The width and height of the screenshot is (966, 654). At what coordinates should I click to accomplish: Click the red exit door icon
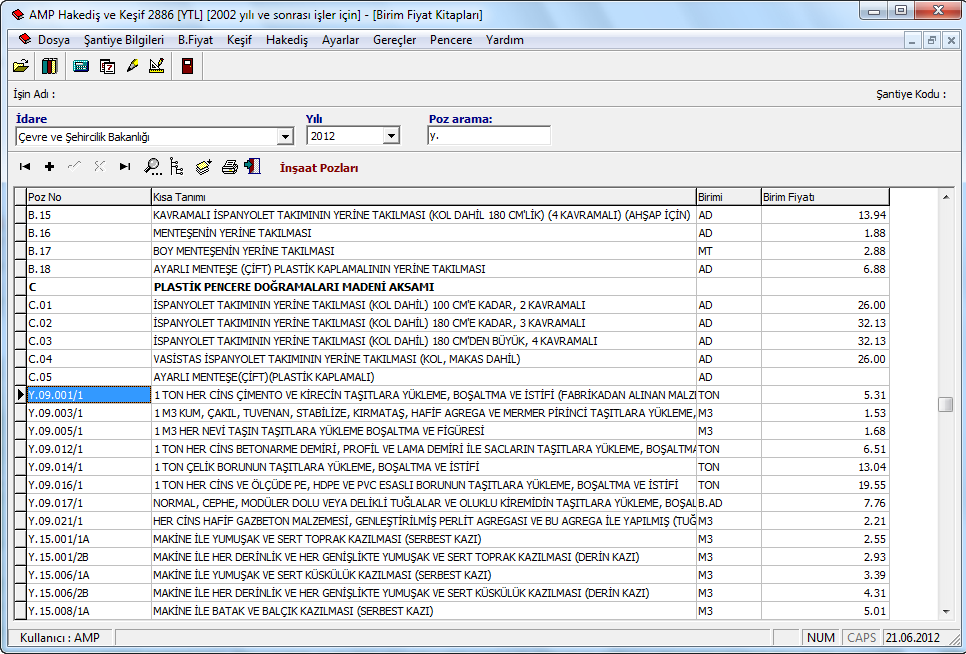pyautogui.click(x=187, y=66)
